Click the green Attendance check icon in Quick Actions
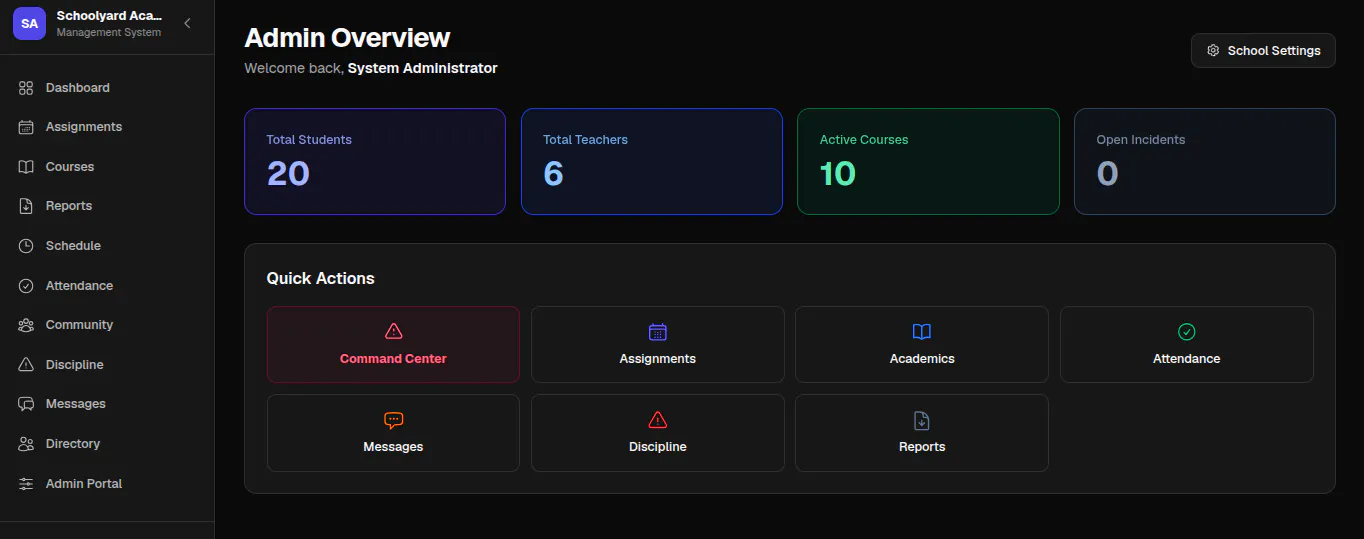 click(1186, 331)
